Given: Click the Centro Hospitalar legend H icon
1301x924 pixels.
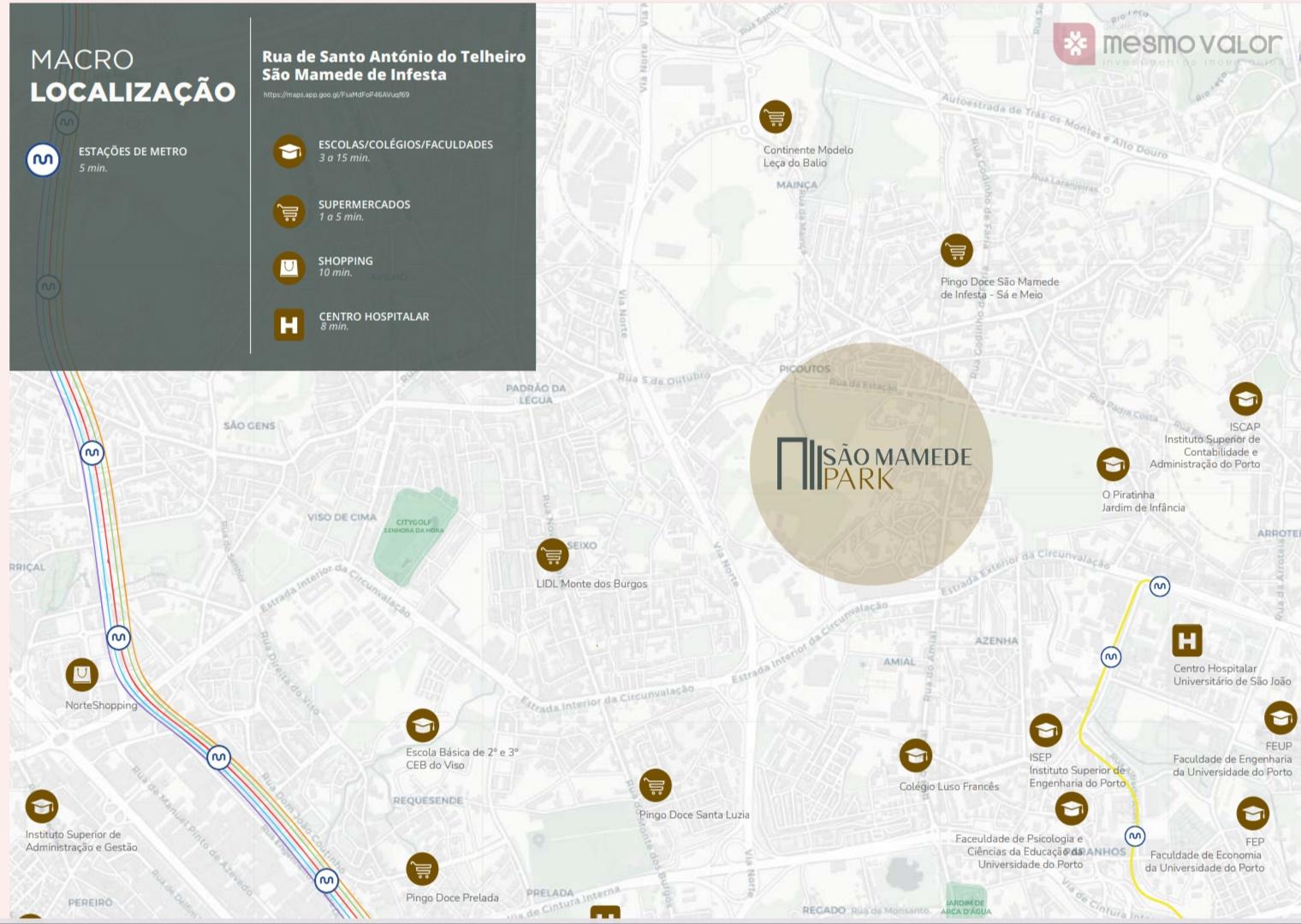Looking at the screenshot, I should point(288,325).
